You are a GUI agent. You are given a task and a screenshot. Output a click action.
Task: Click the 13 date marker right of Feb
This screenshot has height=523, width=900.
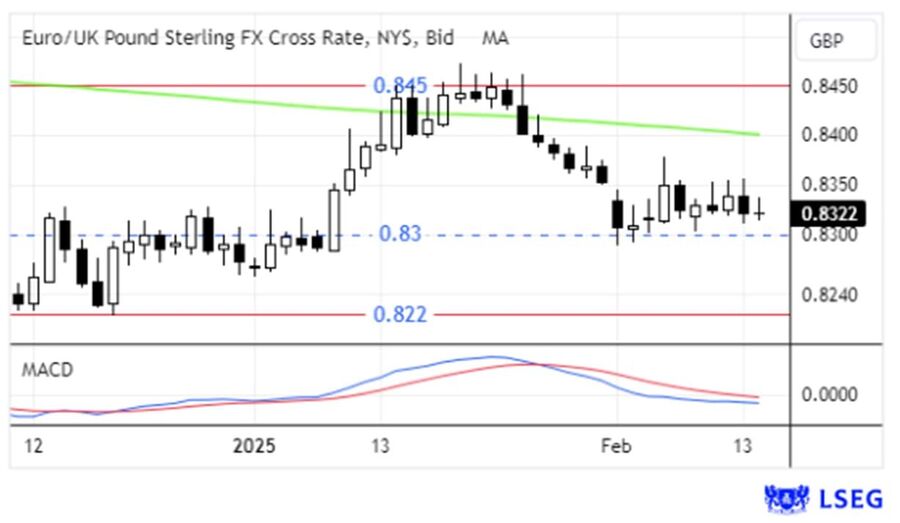pos(741,444)
